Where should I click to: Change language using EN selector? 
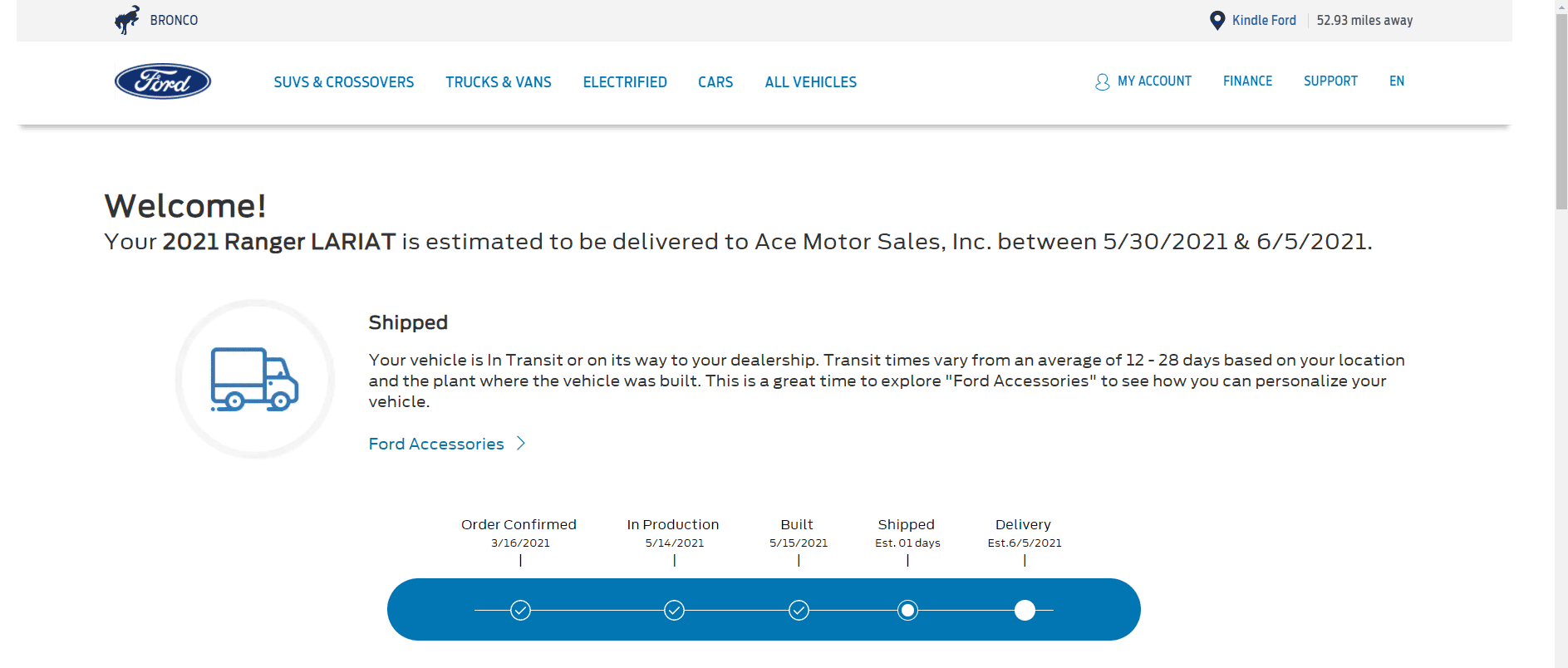tap(1397, 81)
